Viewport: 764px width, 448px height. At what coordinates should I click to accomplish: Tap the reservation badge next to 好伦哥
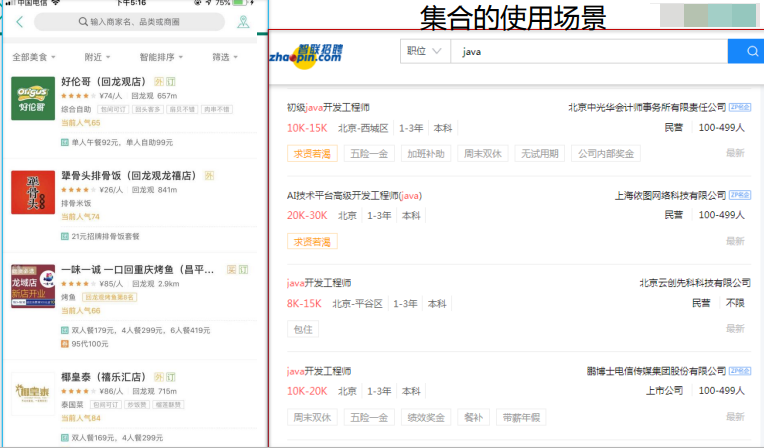click(x=171, y=81)
